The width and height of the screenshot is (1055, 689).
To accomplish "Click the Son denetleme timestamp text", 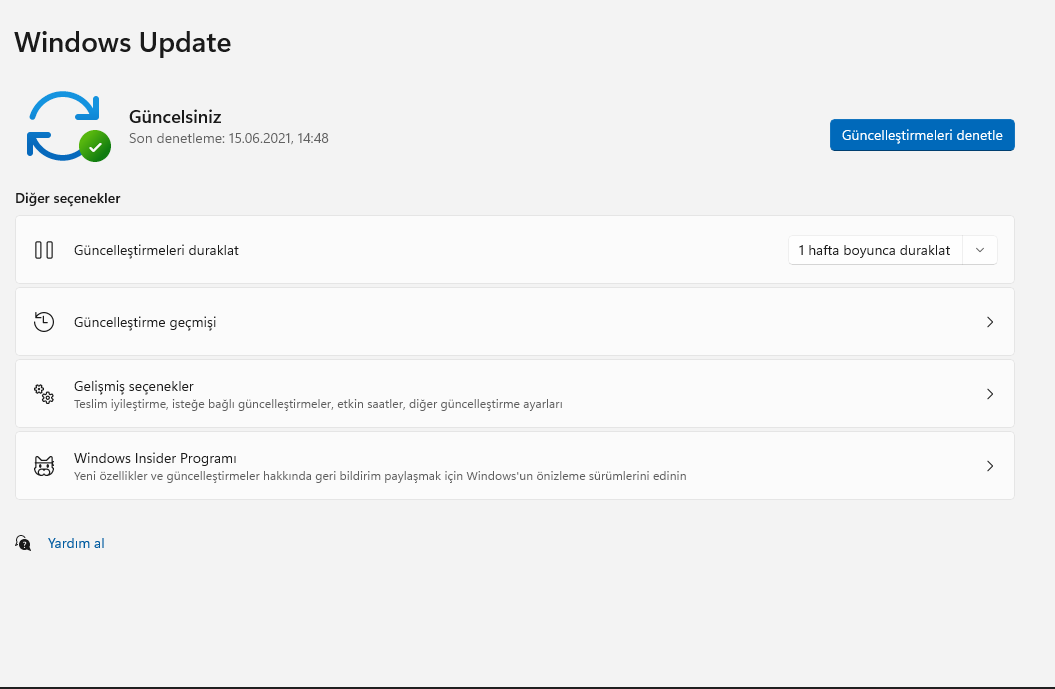I will tap(229, 138).
